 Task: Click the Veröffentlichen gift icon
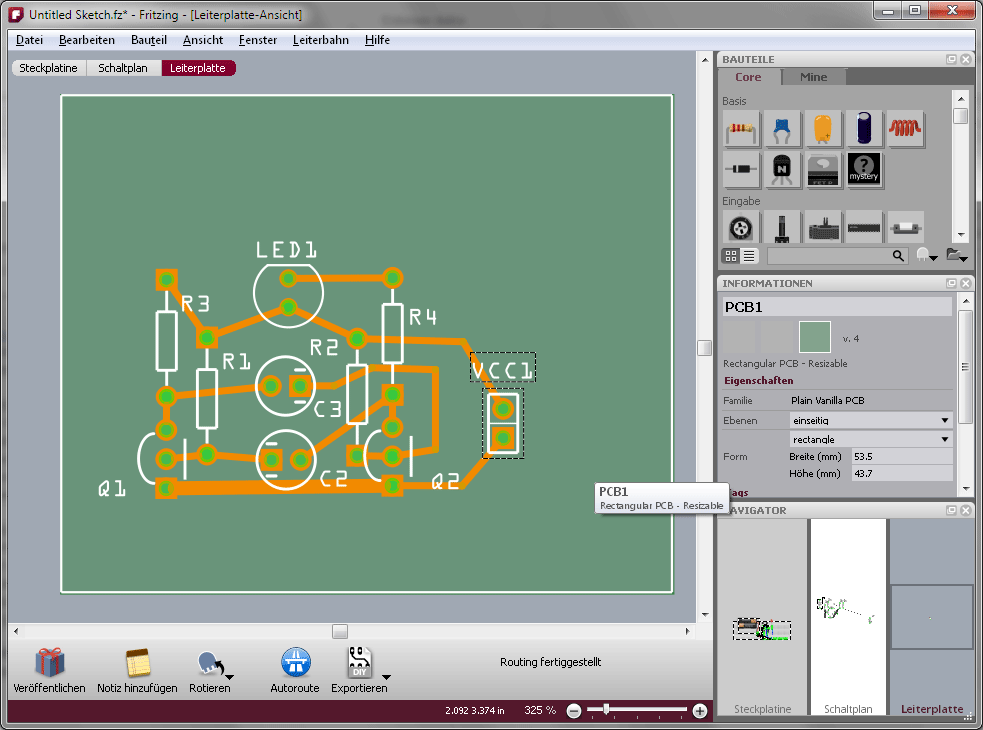[49, 663]
